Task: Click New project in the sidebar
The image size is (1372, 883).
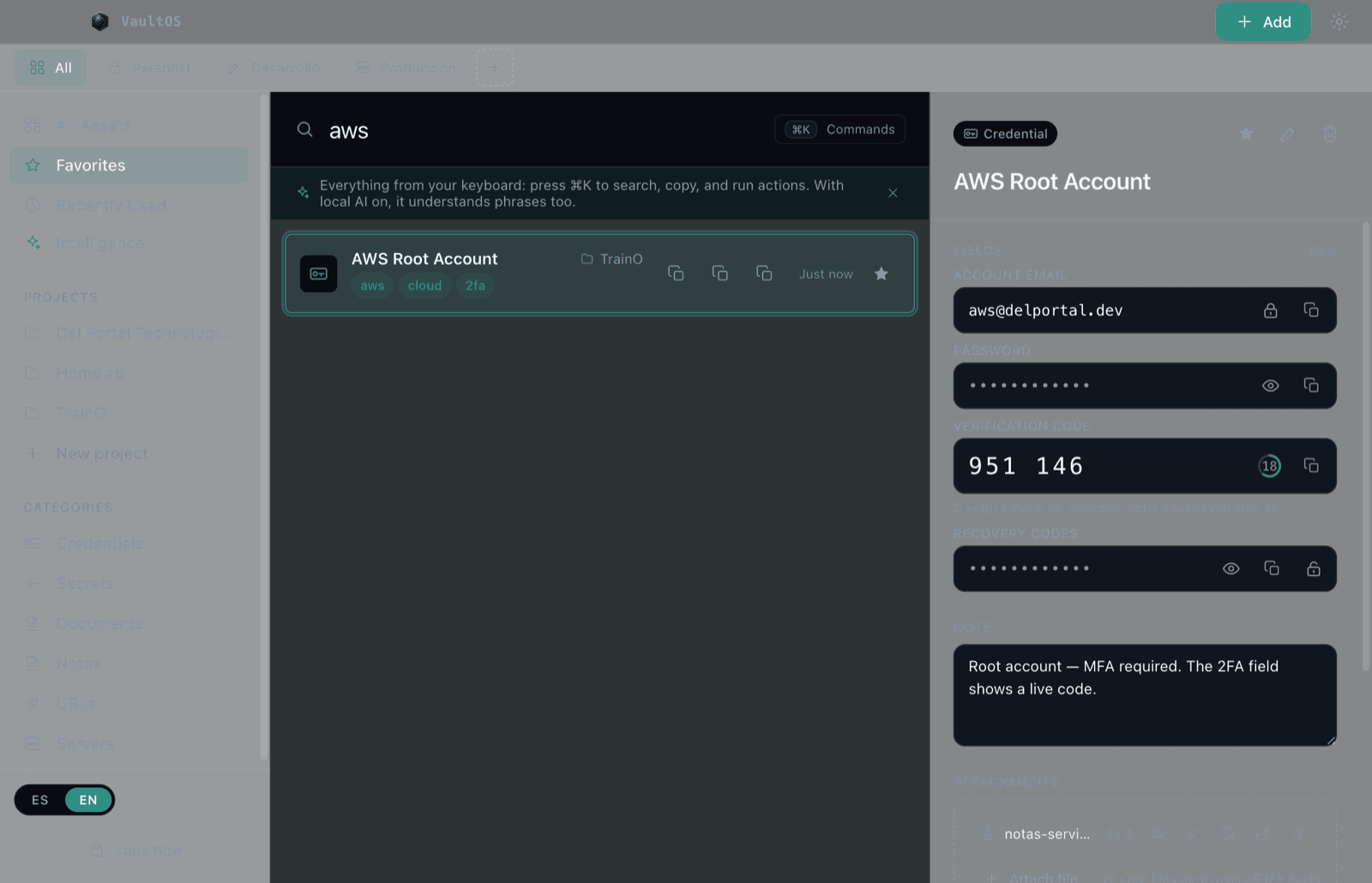Action: click(129, 453)
